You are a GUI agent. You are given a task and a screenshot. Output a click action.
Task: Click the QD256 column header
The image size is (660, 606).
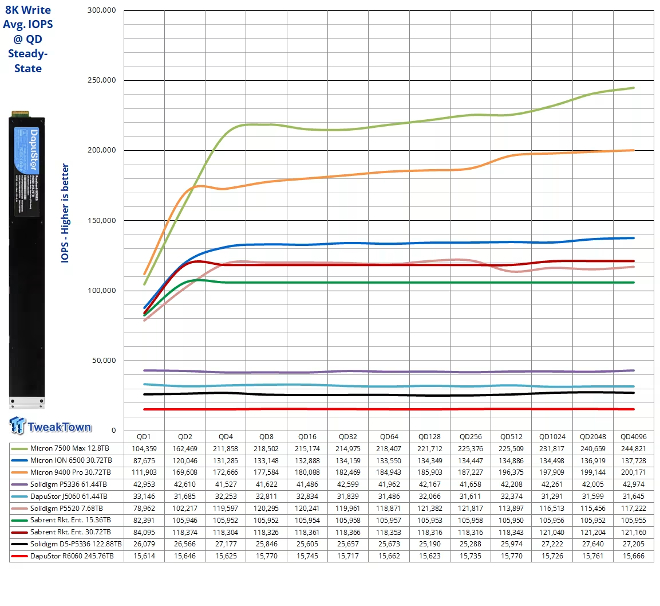(470, 437)
